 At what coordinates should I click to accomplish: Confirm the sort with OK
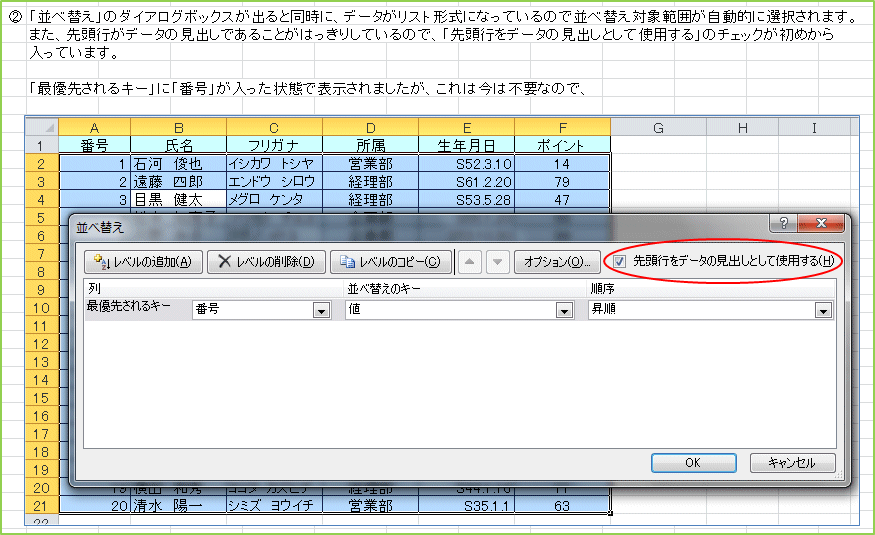coord(693,462)
